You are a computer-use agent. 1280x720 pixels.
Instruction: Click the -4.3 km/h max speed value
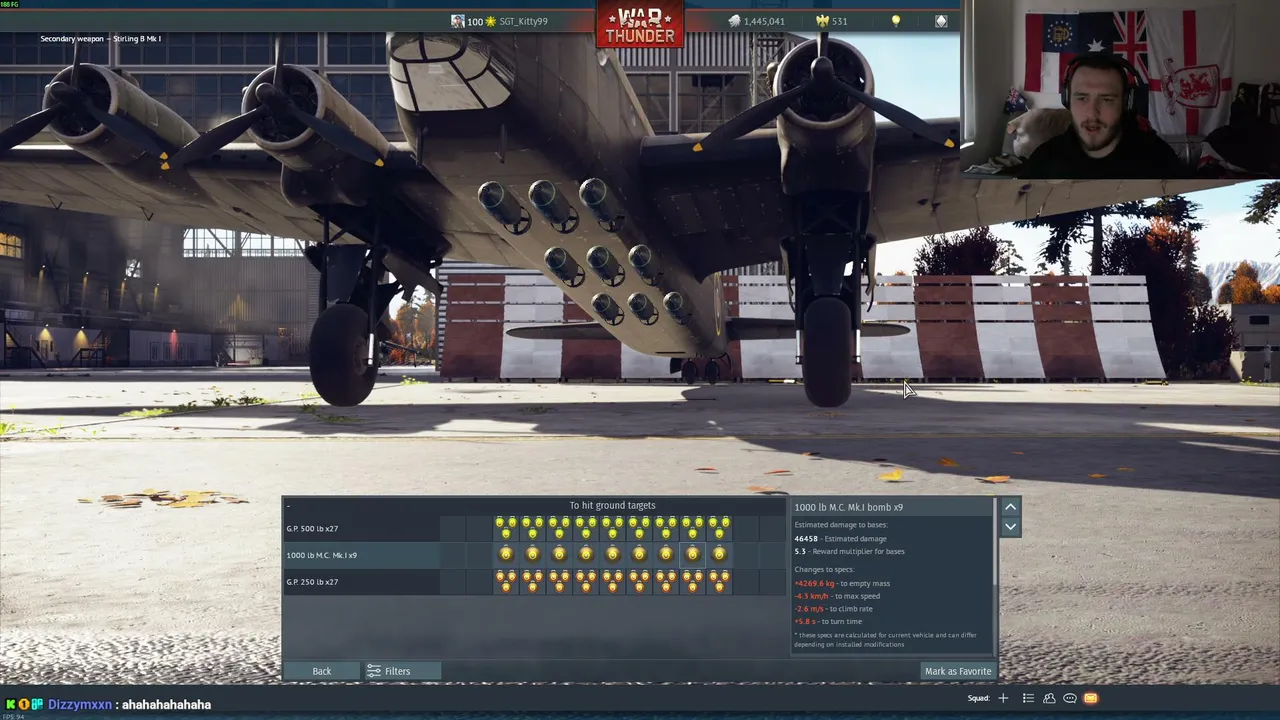(x=811, y=596)
